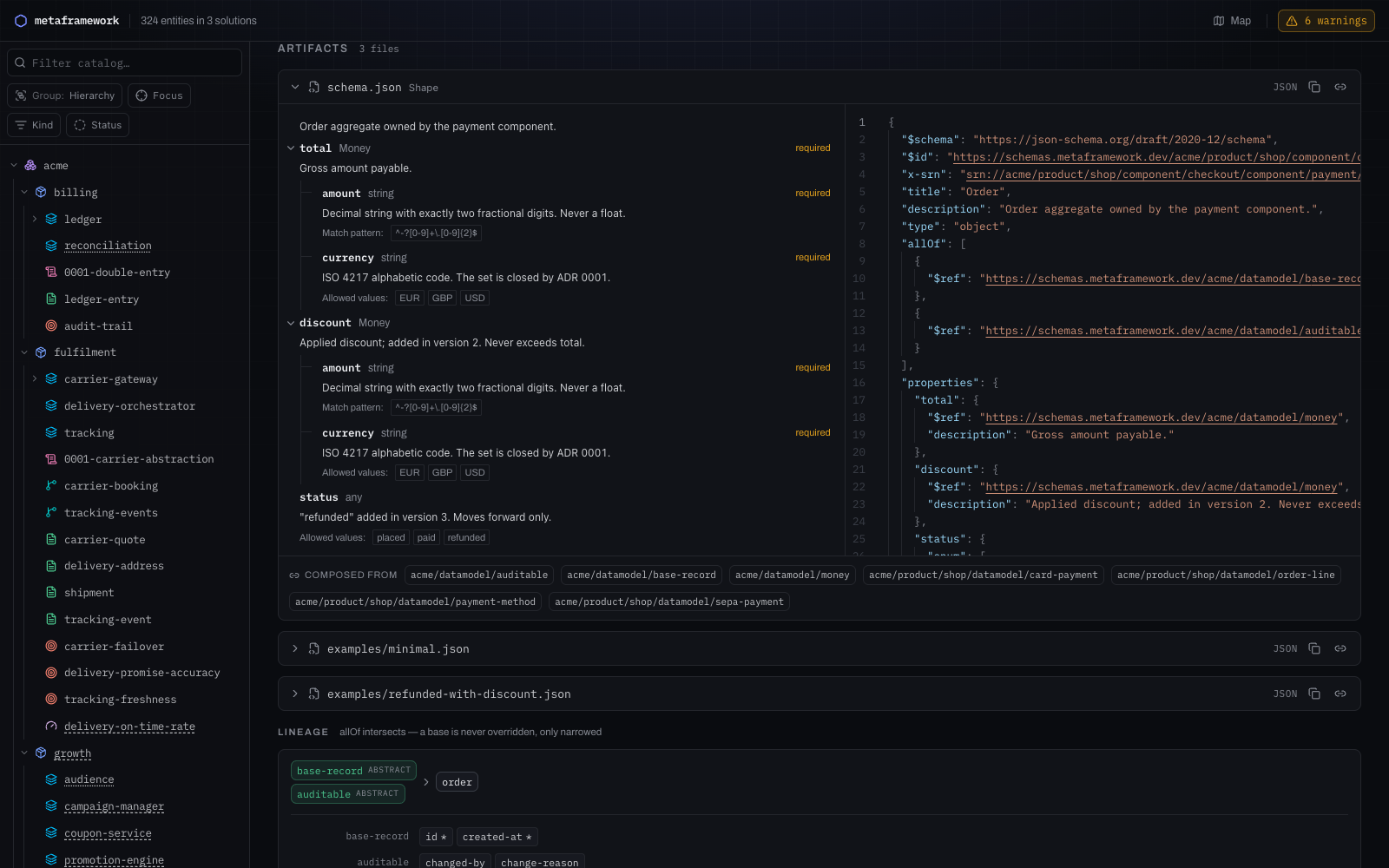Click the ledger-entry document icon

click(51, 299)
